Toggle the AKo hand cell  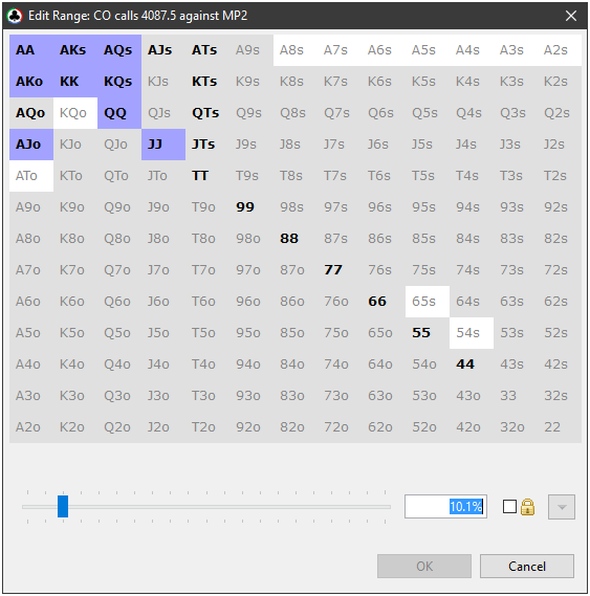(32, 82)
